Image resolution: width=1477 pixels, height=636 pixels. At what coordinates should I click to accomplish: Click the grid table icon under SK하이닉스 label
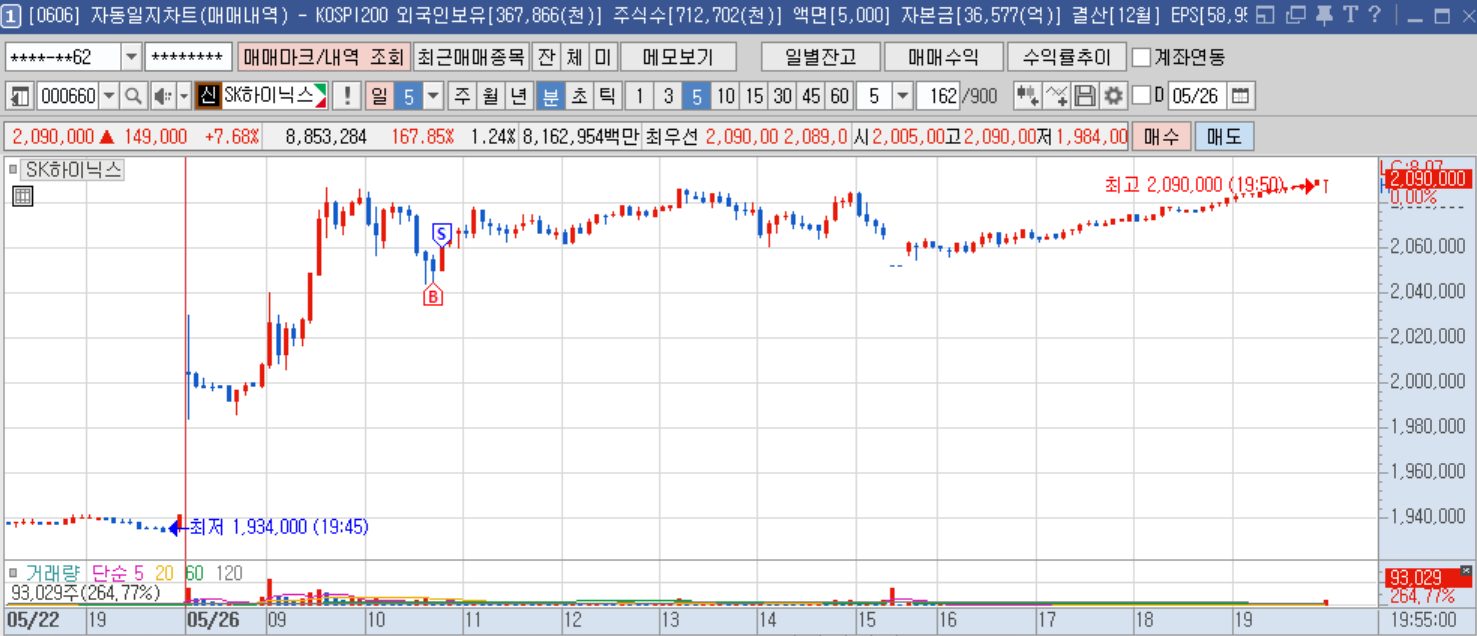[23, 196]
